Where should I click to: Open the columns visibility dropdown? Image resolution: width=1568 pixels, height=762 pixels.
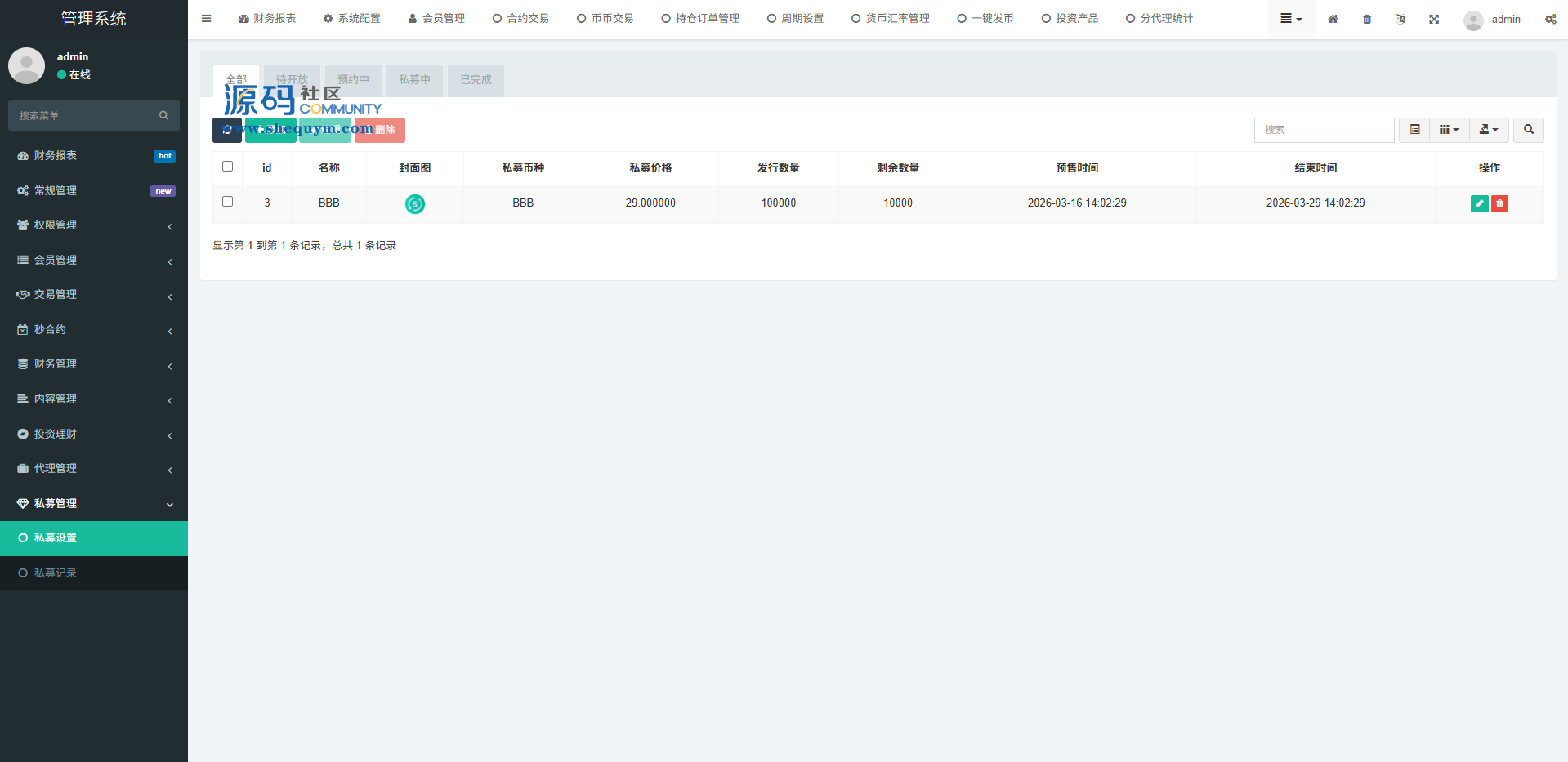coord(1449,130)
